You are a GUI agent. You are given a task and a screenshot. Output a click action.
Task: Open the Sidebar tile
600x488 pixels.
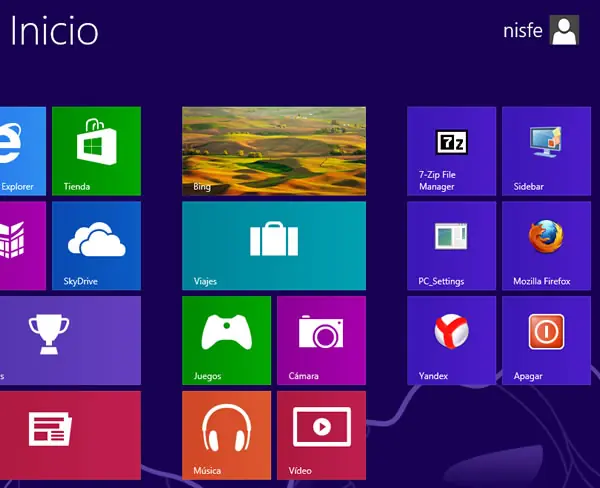[x=546, y=151]
